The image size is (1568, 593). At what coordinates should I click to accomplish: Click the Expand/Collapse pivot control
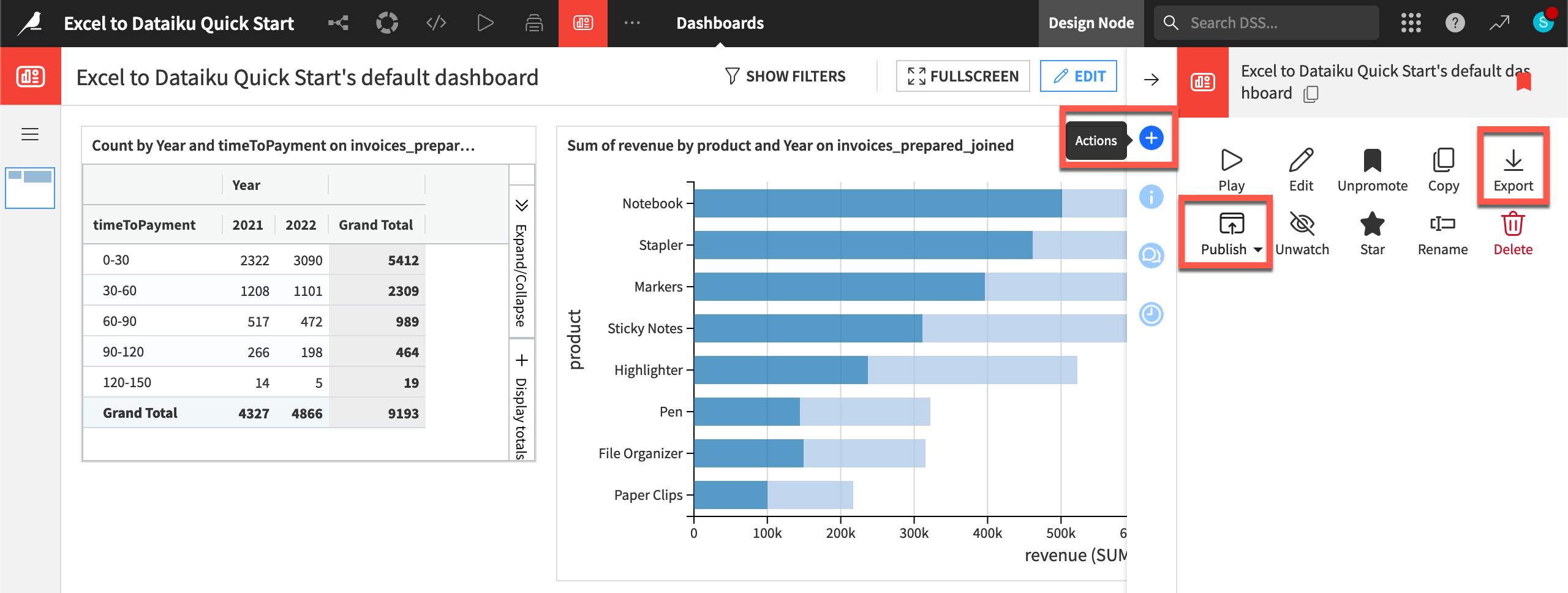[x=522, y=262]
